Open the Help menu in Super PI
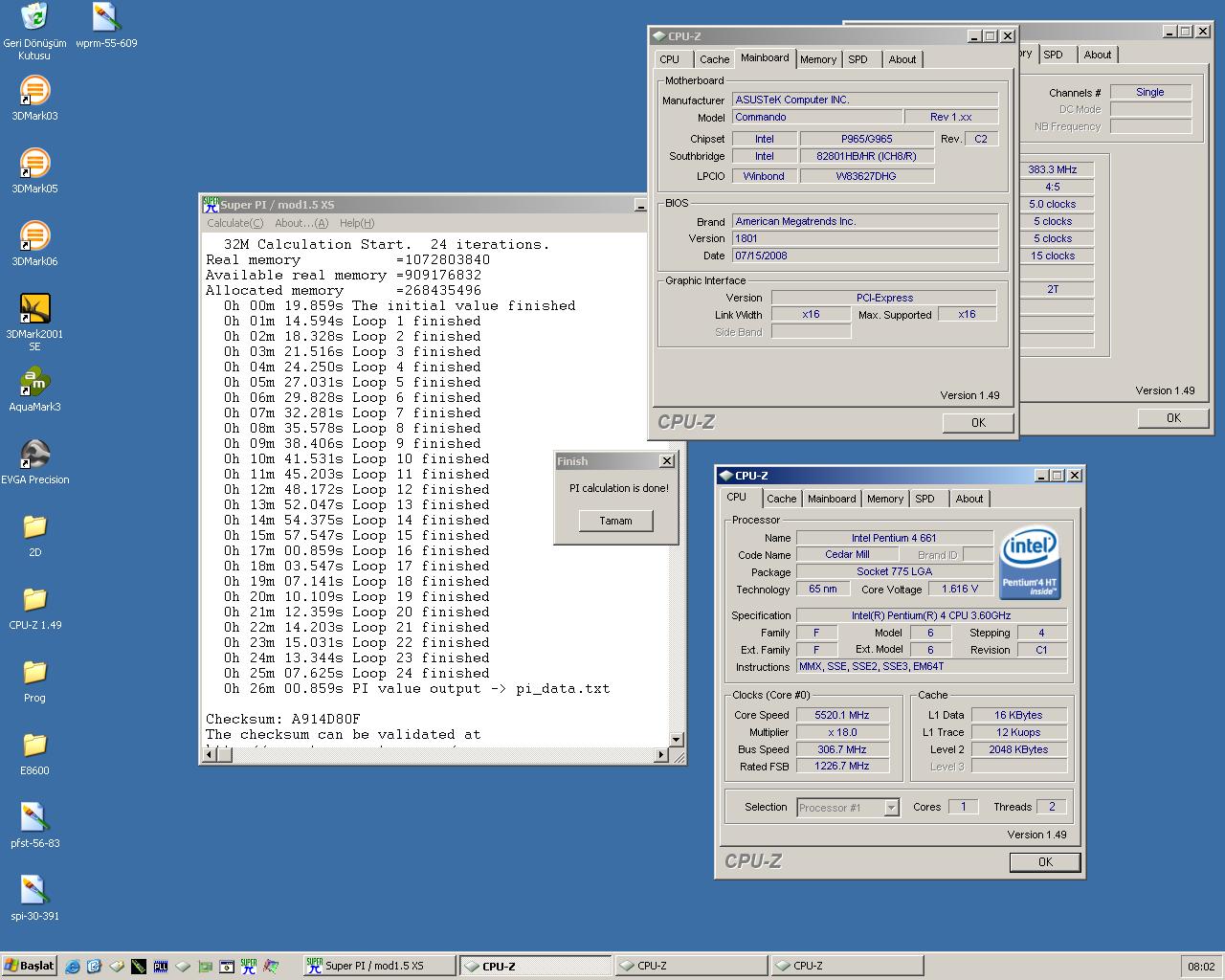 pos(357,223)
